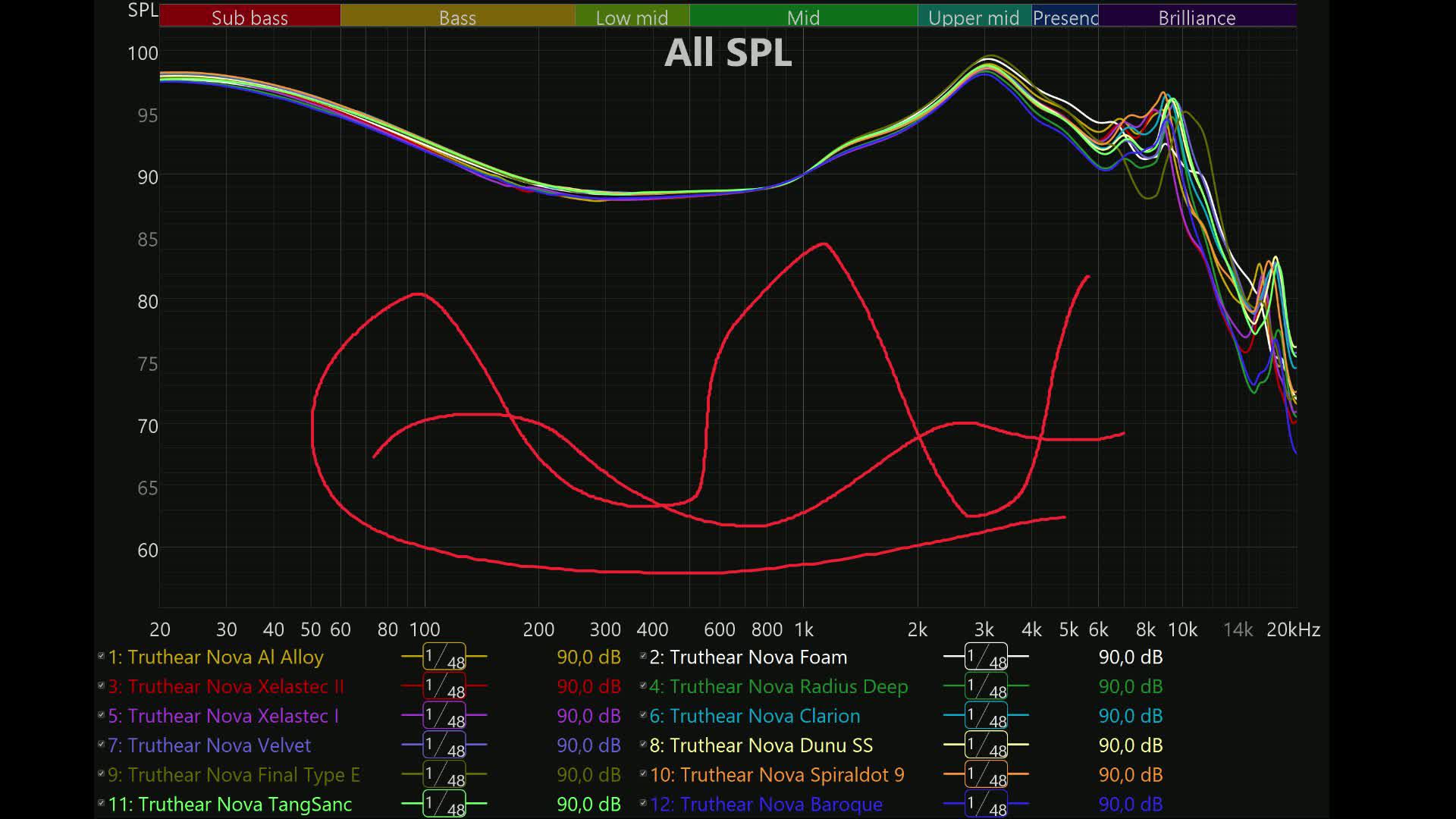Viewport: 1456px width, 819px height.
Task: Click the 1/48 smoothing icon for Truthear Nova Xelastec II
Action: (x=444, y=686)
